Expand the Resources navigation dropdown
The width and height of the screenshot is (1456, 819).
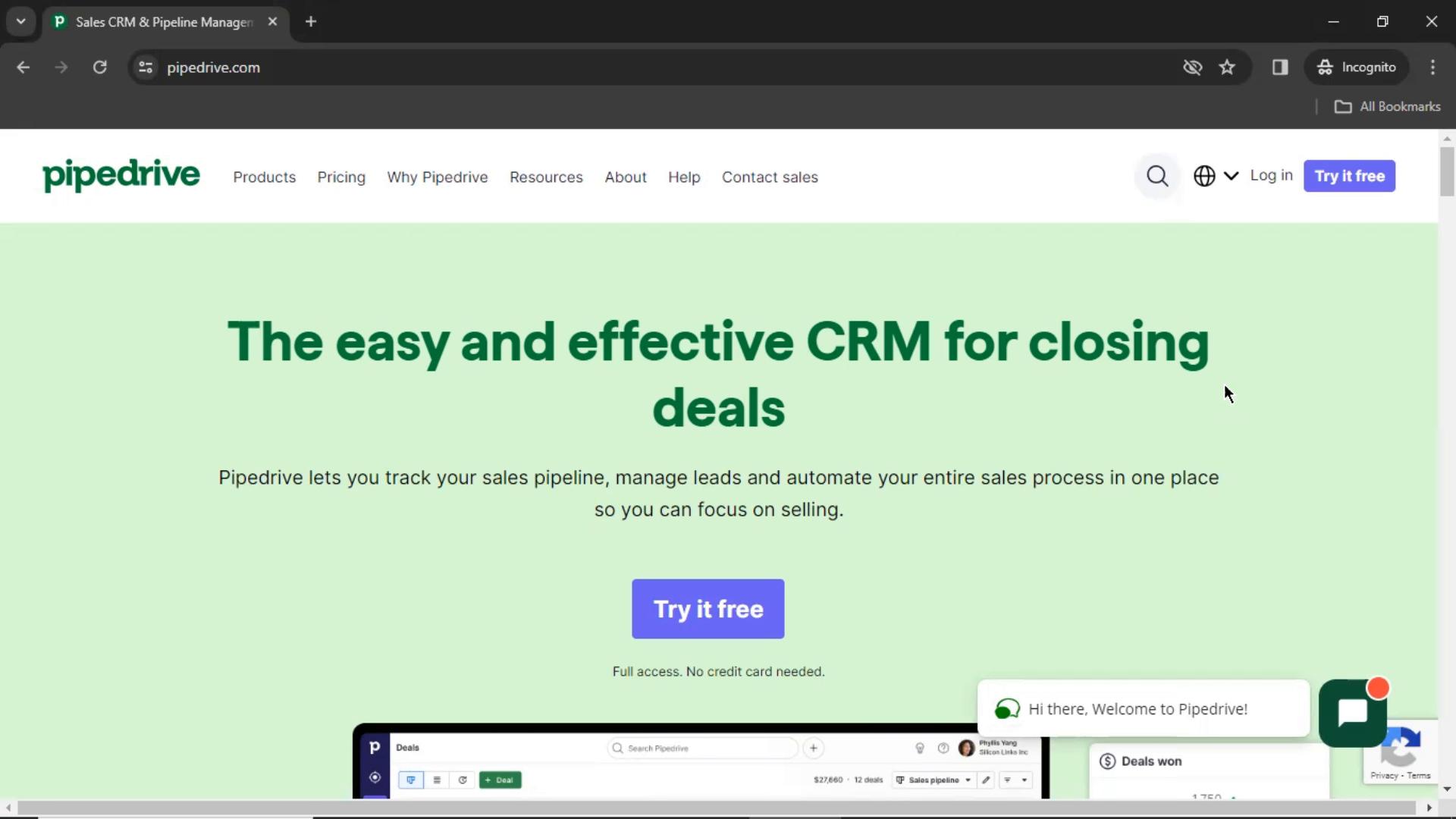[546, 177]
